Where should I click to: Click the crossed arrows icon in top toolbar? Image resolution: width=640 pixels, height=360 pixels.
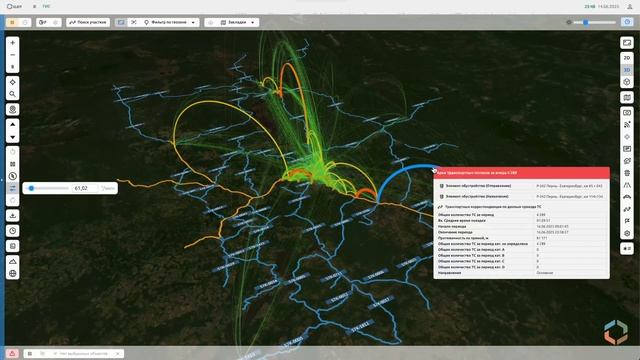coord(133,22)
